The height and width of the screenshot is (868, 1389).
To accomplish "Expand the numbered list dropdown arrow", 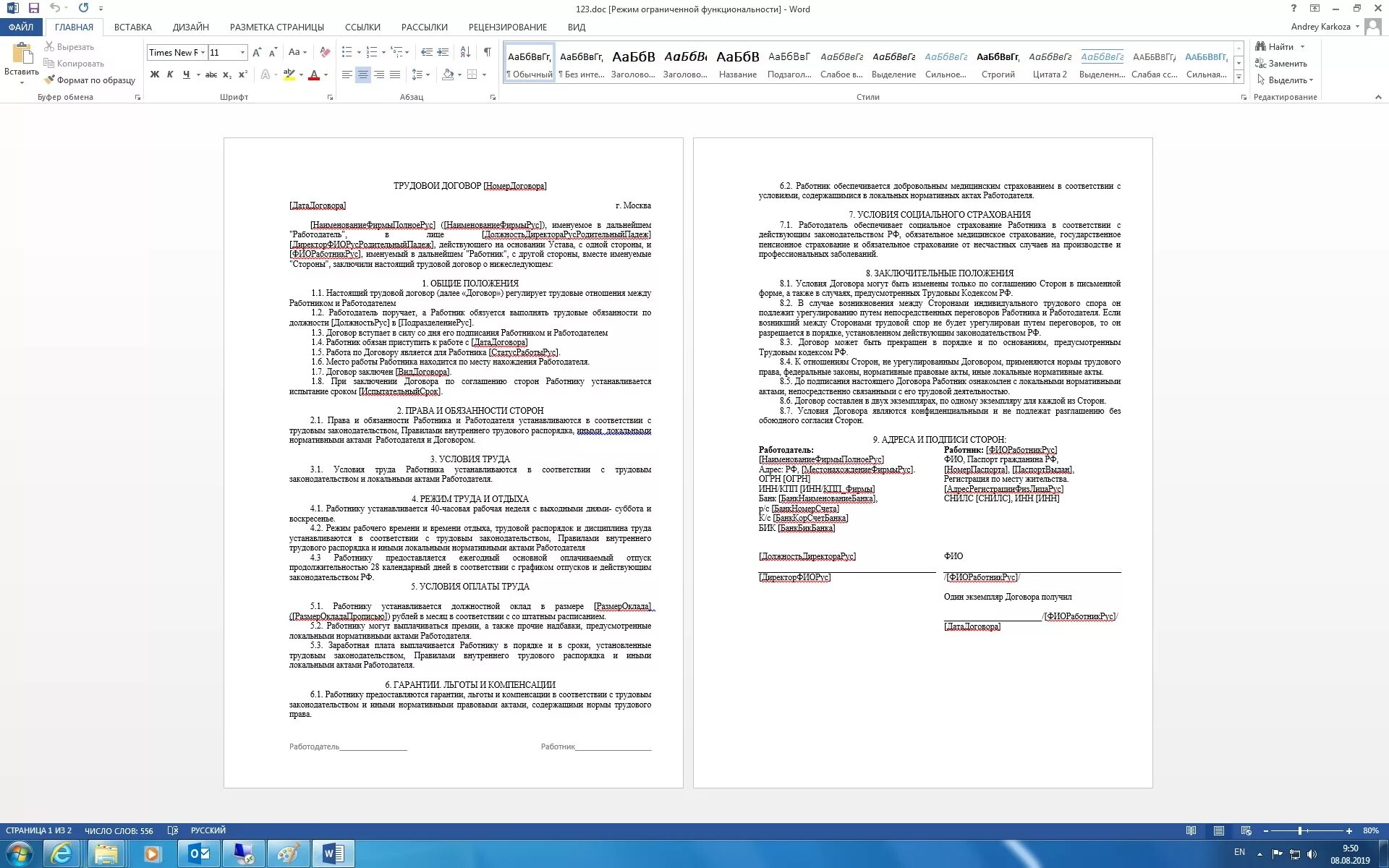I will 383,52.
